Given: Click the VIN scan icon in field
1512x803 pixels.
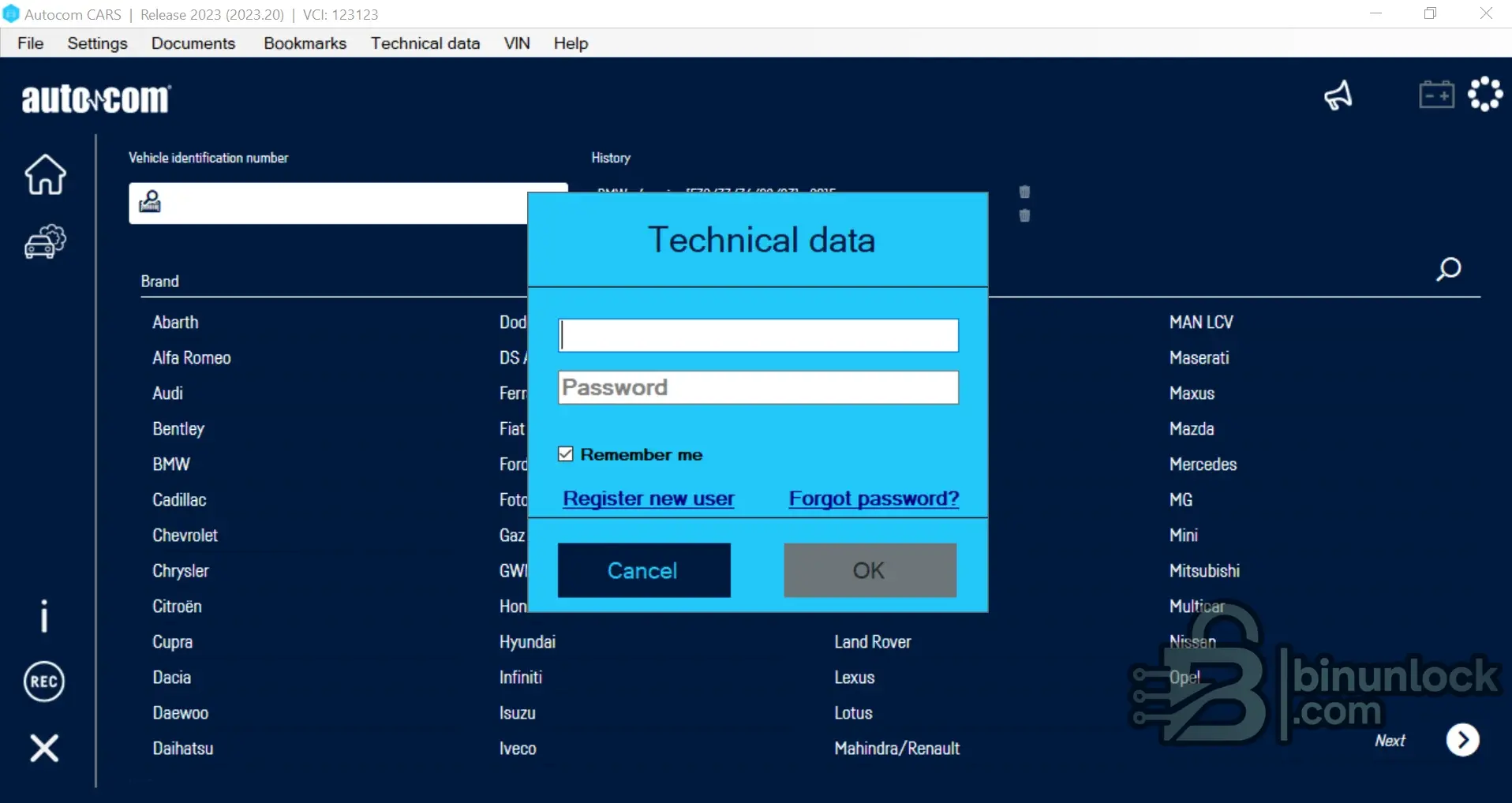Looking at the screenshot, I should point(150,203).
